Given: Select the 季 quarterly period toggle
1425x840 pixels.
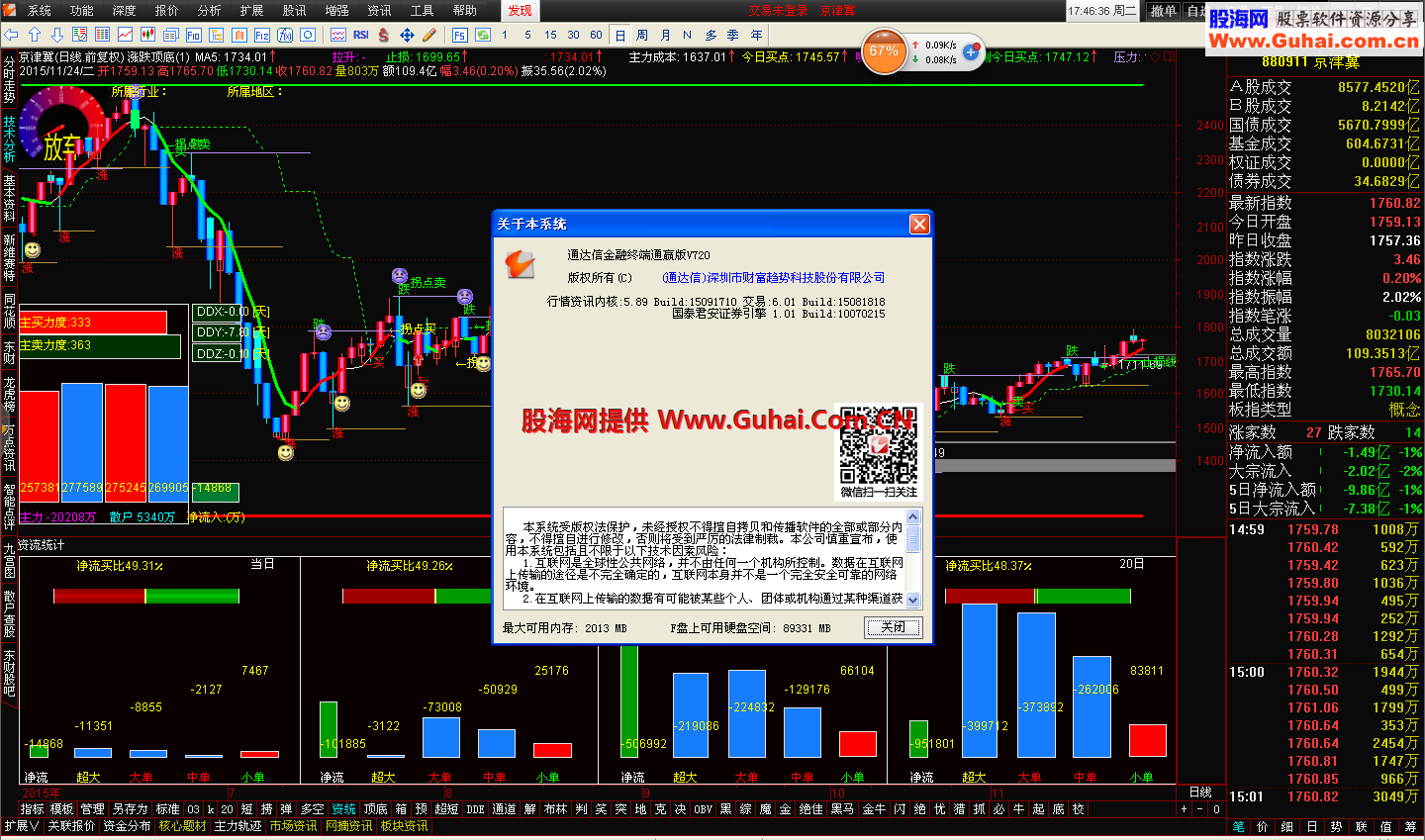Looking at the screenshot, I should (x=733, y=35).
